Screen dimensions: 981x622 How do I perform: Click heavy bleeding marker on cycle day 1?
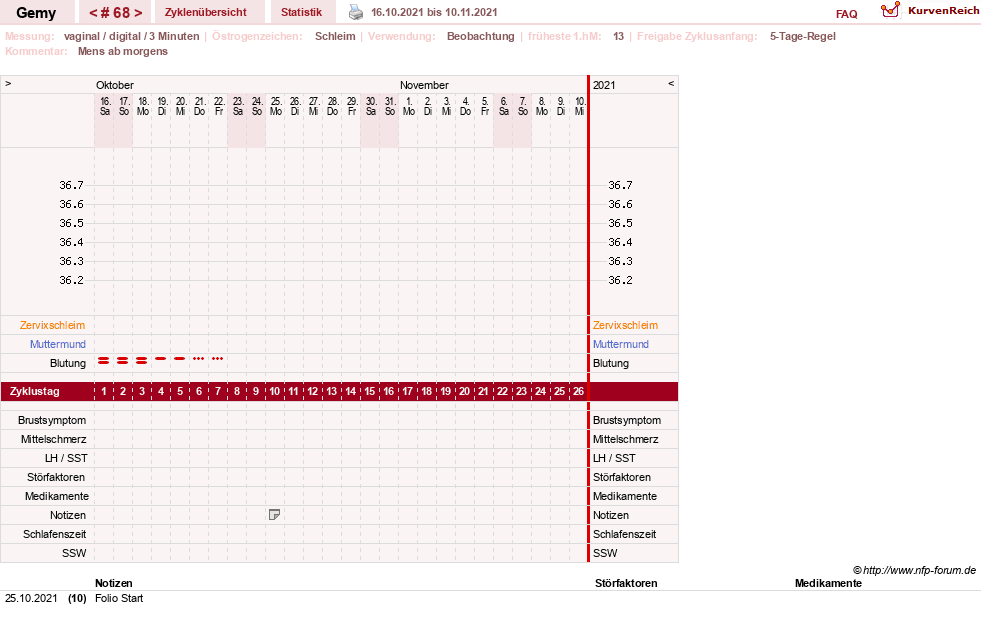point(104,360)
